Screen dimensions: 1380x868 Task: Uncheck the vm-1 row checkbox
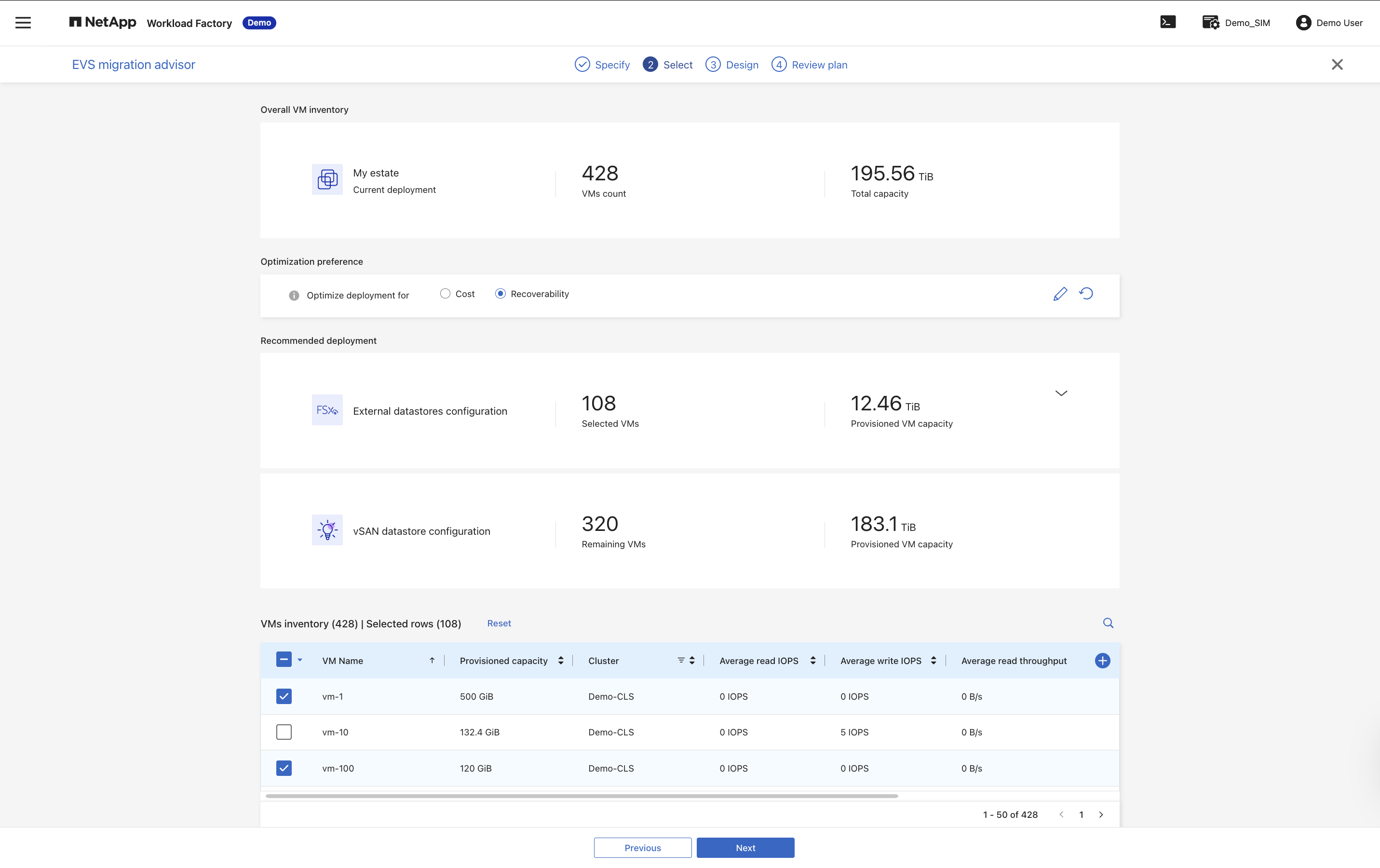(284, 697)
